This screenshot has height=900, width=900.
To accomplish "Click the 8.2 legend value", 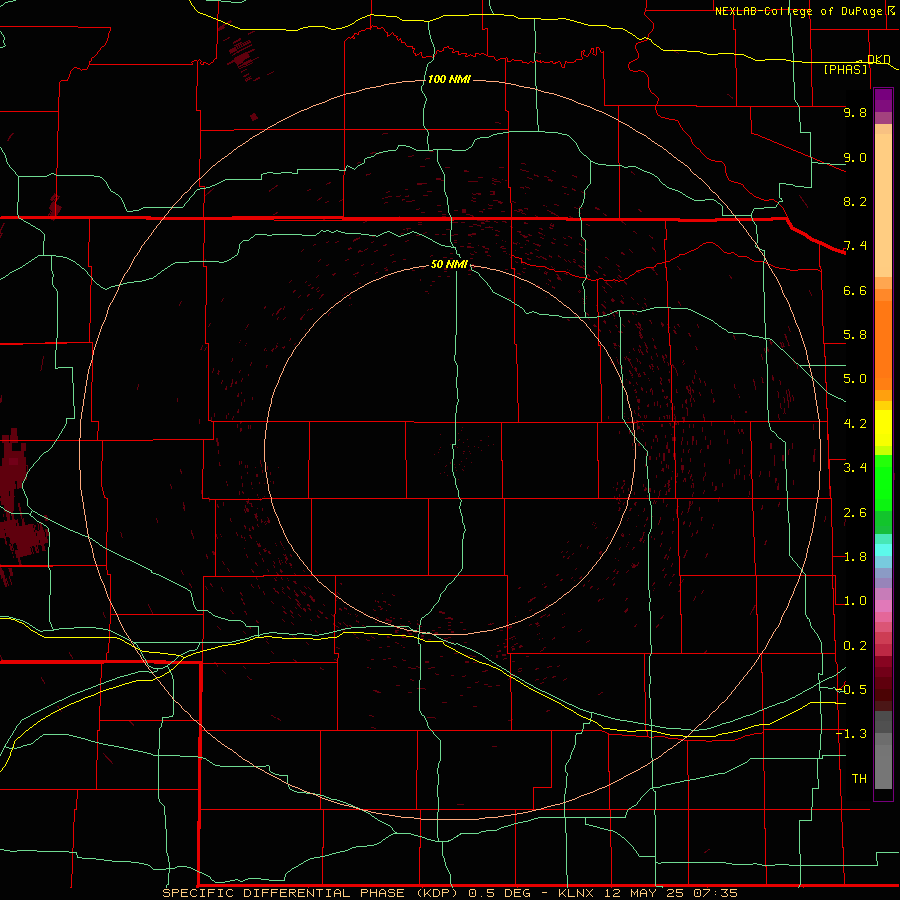I will point(855,201).
